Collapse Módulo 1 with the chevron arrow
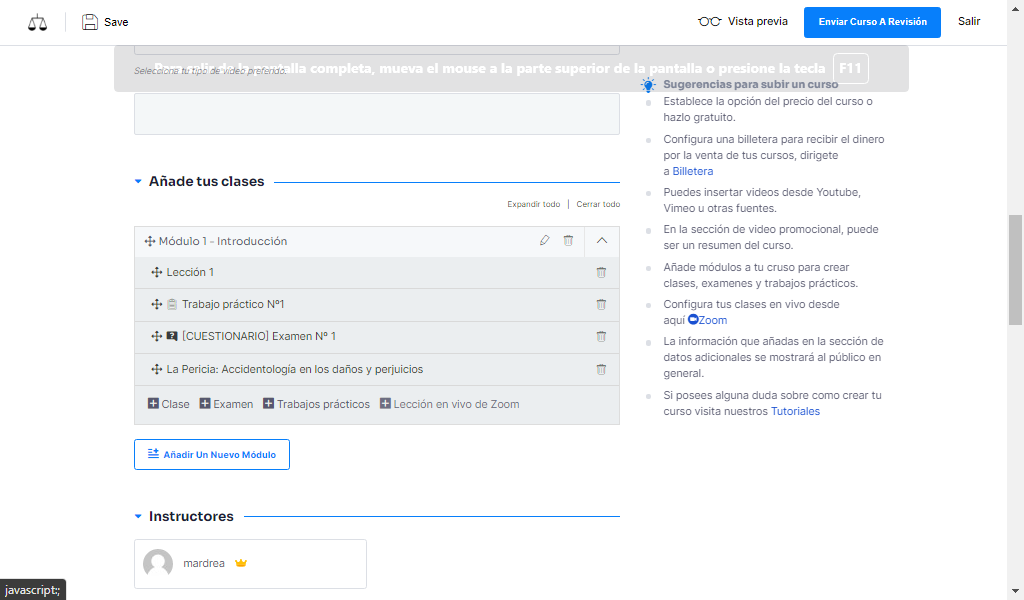1024x600 pixels. (602, 241)
